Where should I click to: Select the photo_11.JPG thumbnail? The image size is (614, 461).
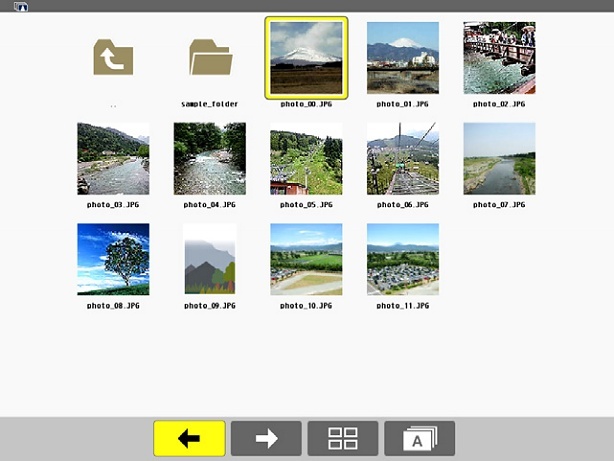click(403, 259)
